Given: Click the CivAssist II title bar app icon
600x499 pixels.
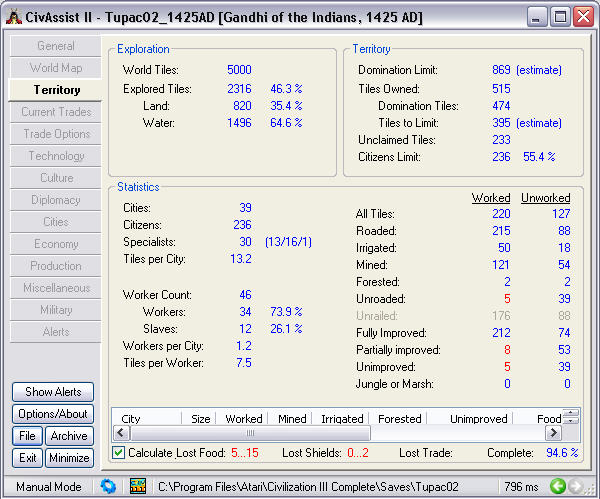Looking at the screenshot, I should 14,17.
